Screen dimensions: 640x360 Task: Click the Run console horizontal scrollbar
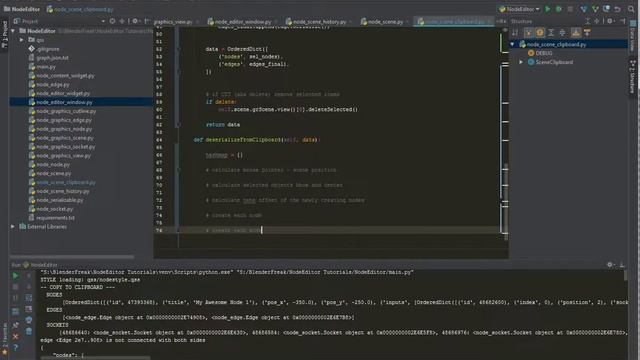tap(95, 358)
